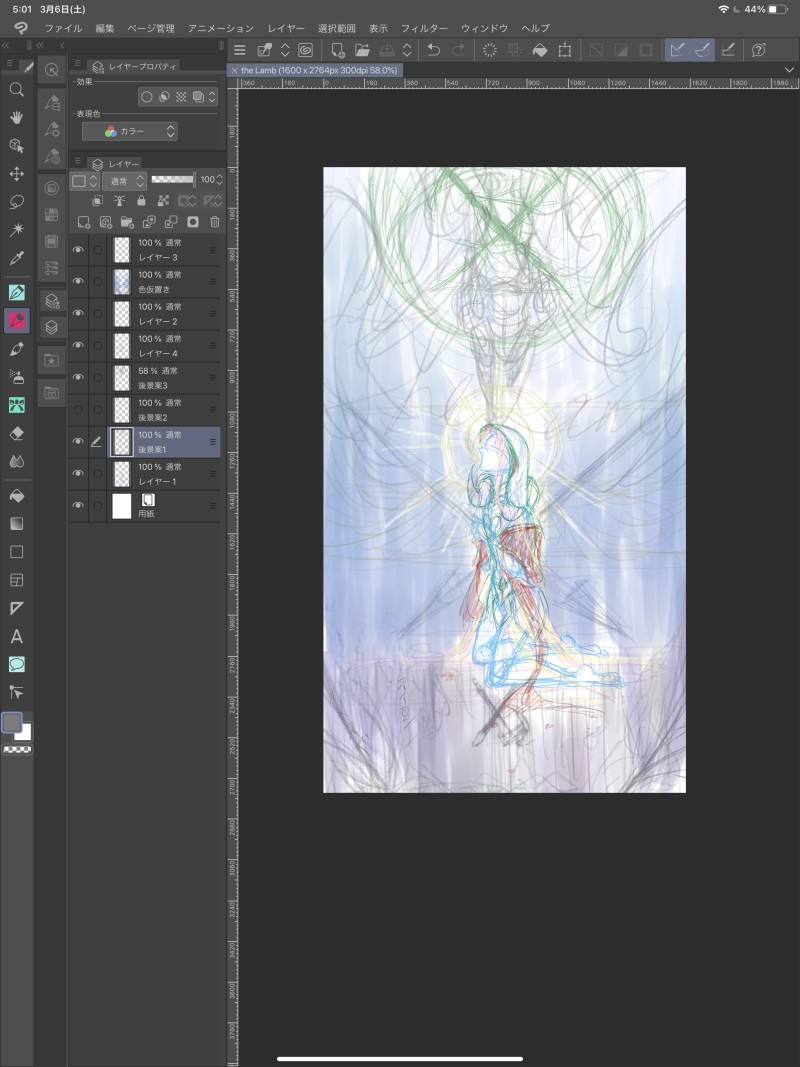800x1067 pixels.
Task: Select the Fill bucket tool in toolbox
Action: click(x=16, y=496)
